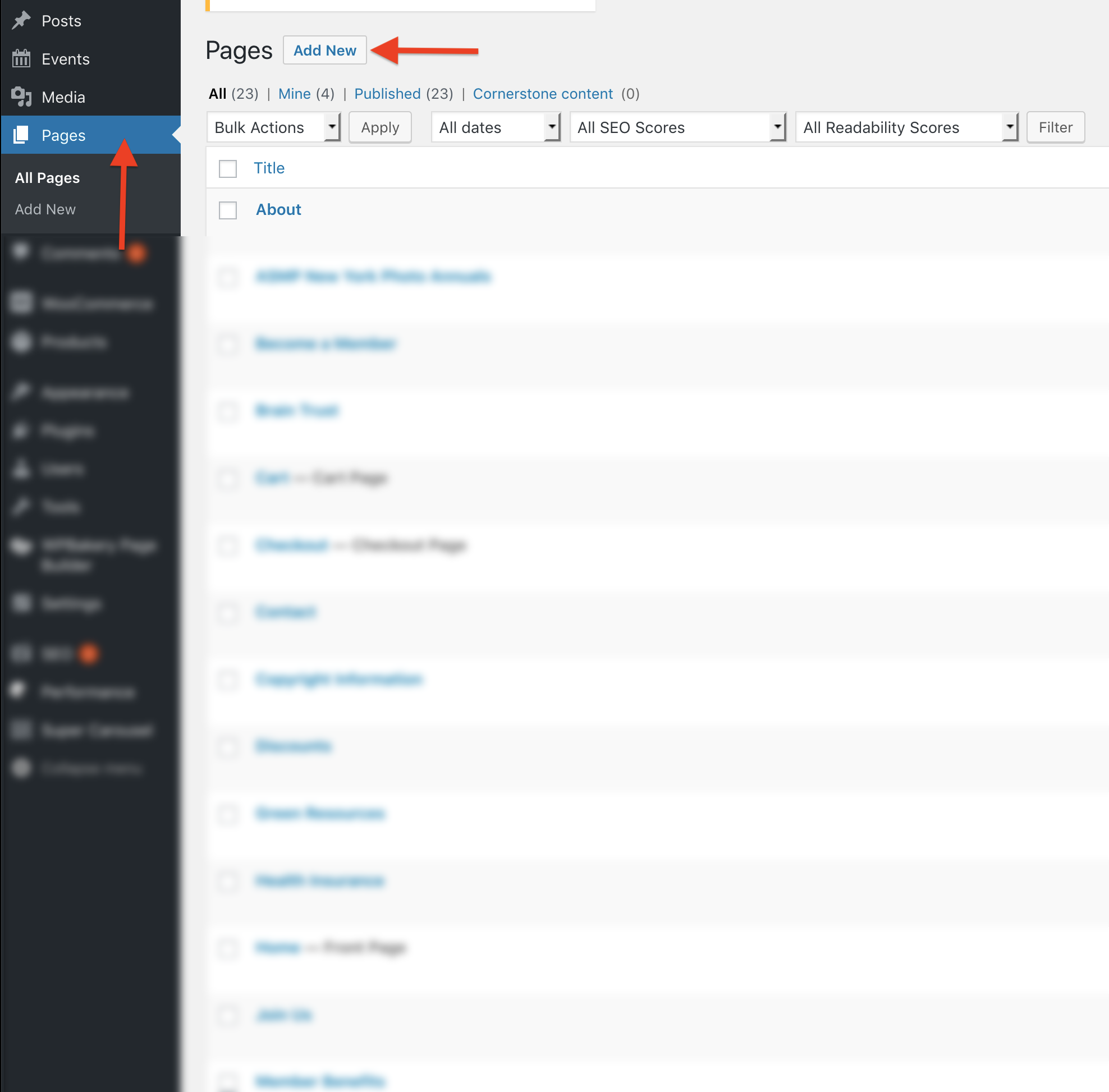Image resolution: width=1109 pixels, height=1092 pixels.
Task: Filter by Cornerstone content link
Action: point(542,94)
